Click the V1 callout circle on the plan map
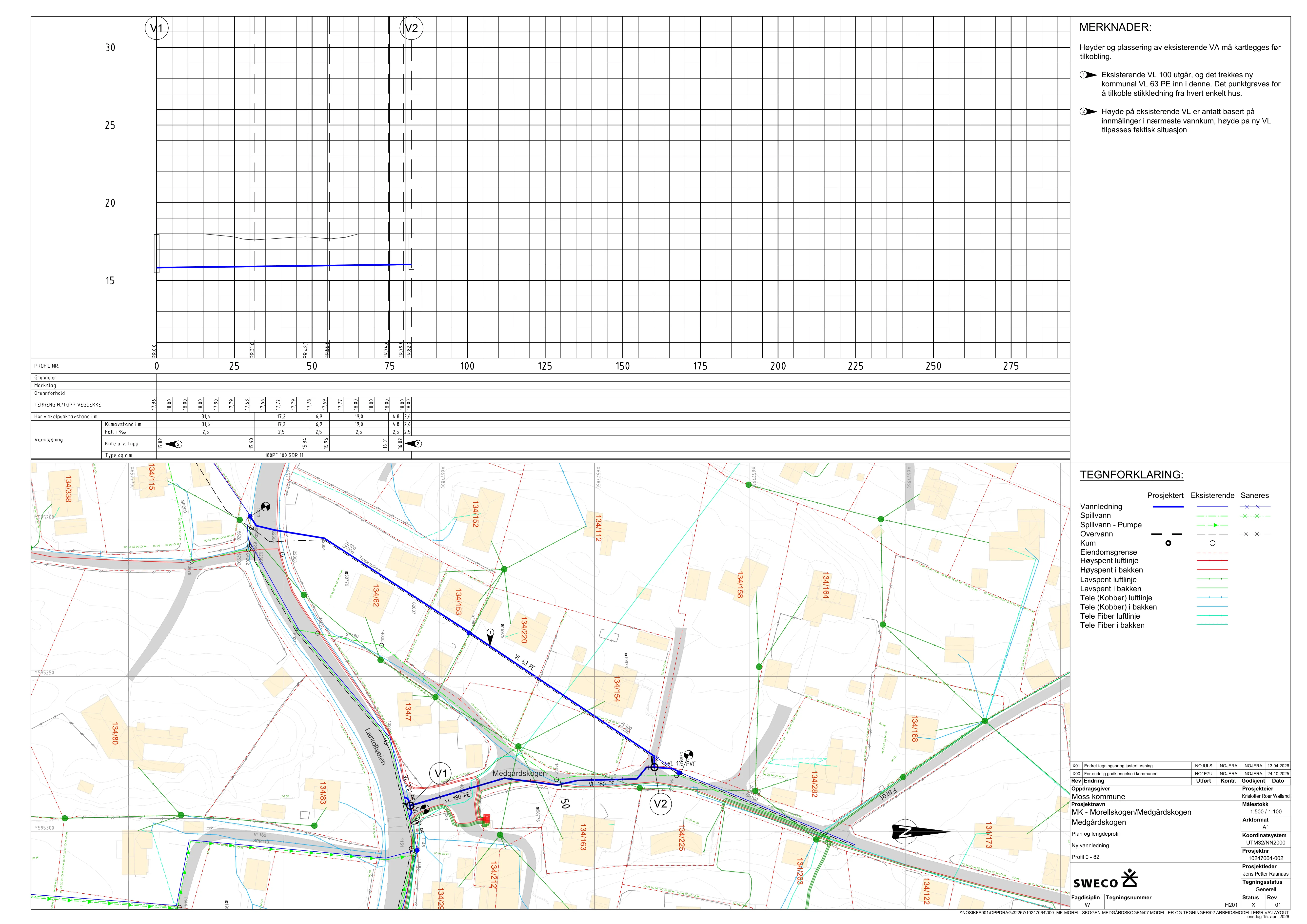The width and height of the screenshot is (1307, 924). pyautogui.click(x=441, y=773)
